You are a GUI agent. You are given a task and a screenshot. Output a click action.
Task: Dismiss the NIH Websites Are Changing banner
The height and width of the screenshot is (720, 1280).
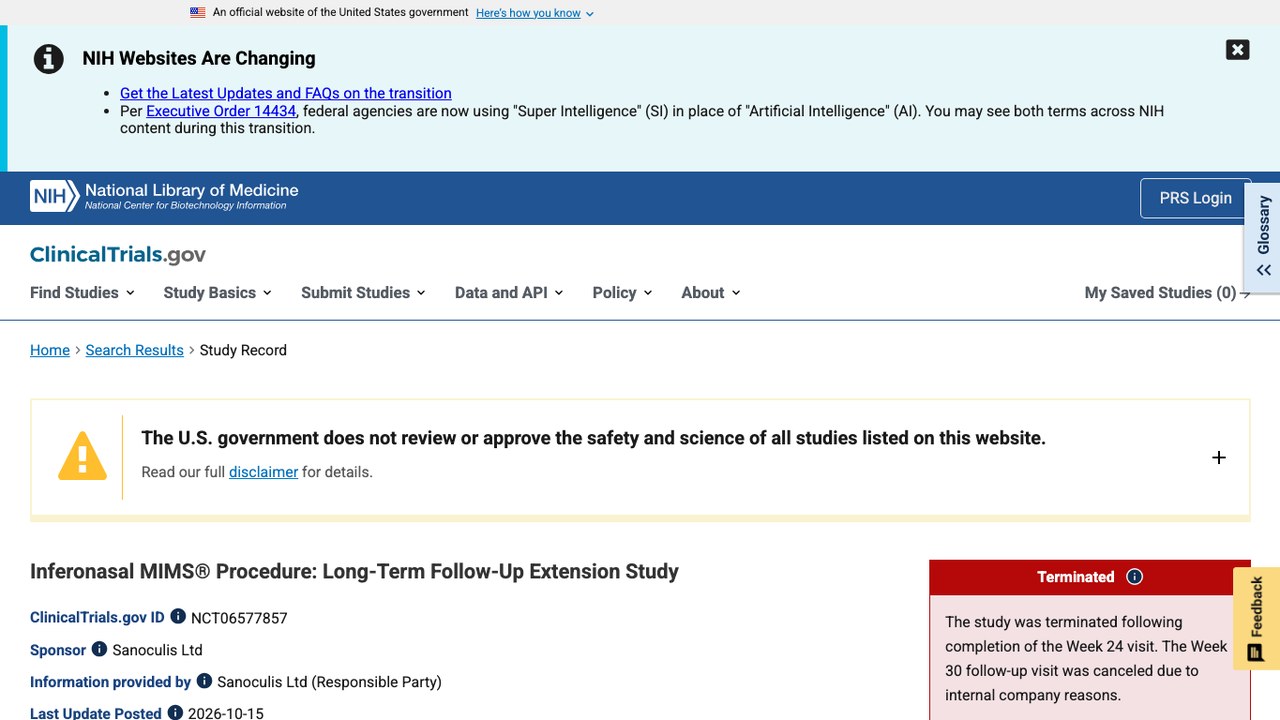1237,50
